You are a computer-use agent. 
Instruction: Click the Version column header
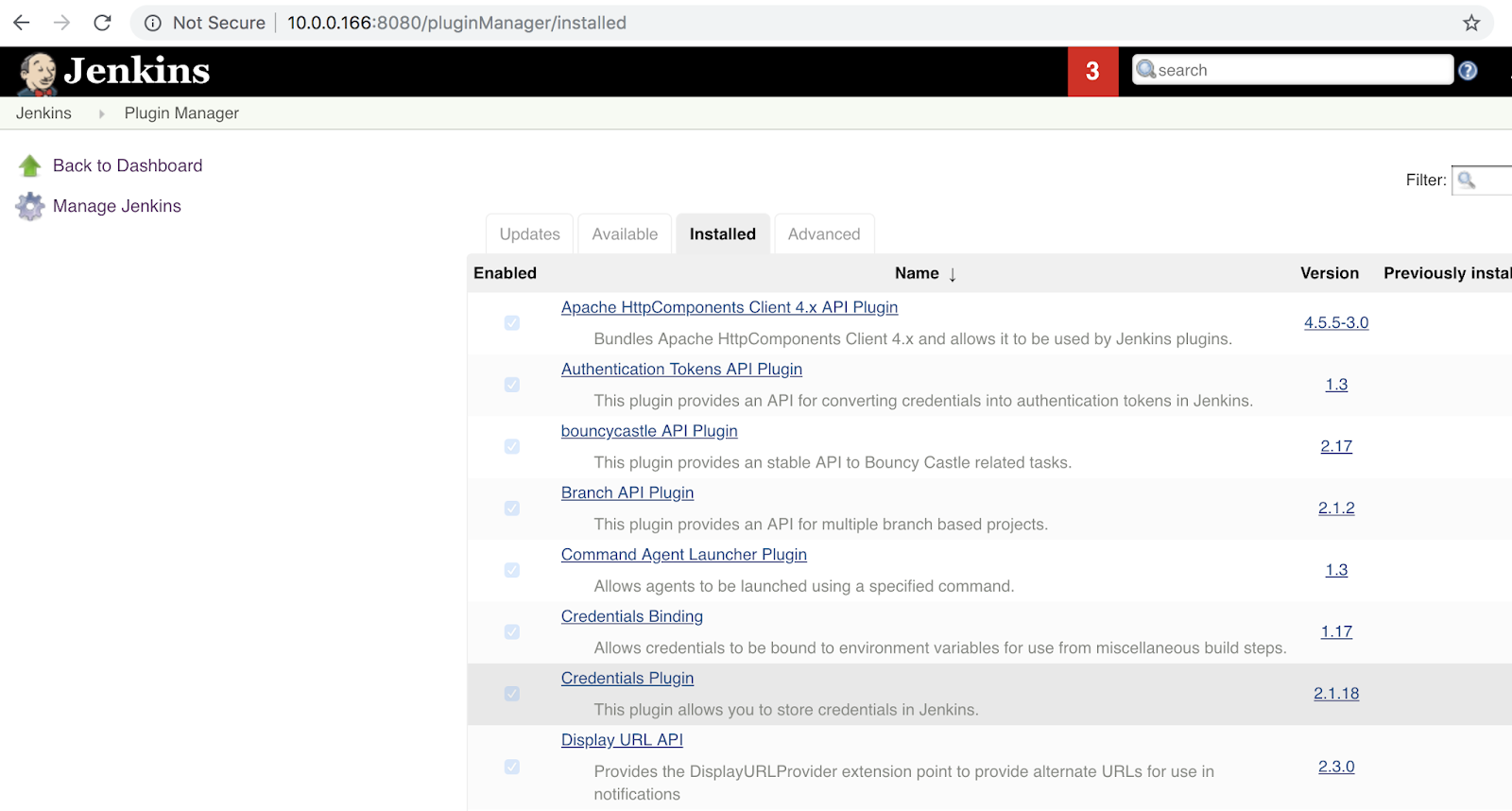coord(1330,273)
